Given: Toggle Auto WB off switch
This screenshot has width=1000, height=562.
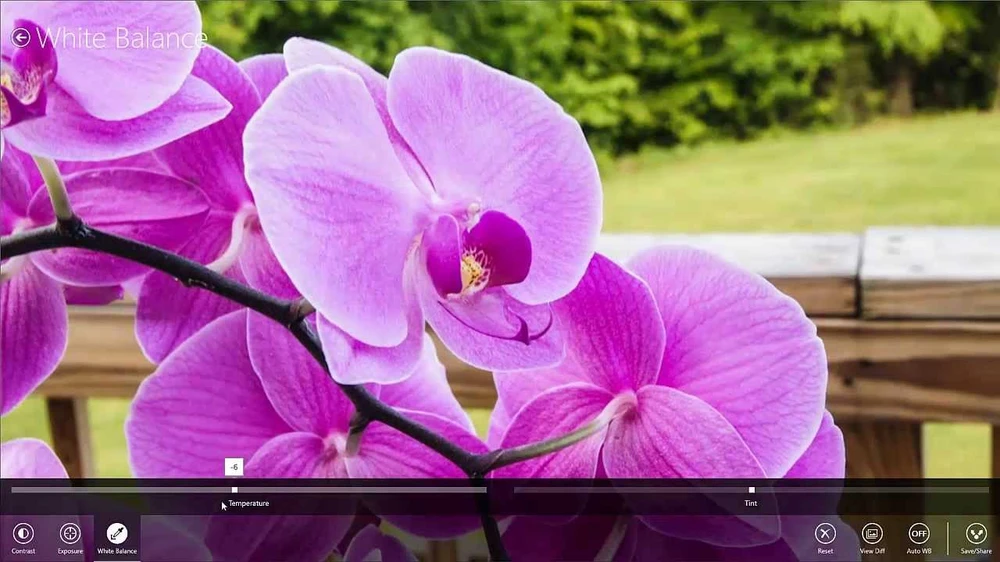Looking at the screenshot, I should pyautogui.click(x=918, y=538).
